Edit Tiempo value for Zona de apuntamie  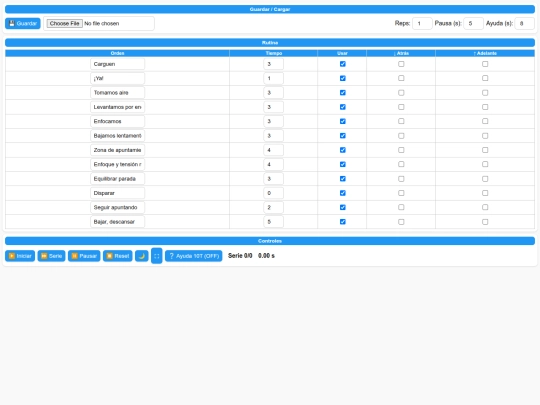pos(273,150)
